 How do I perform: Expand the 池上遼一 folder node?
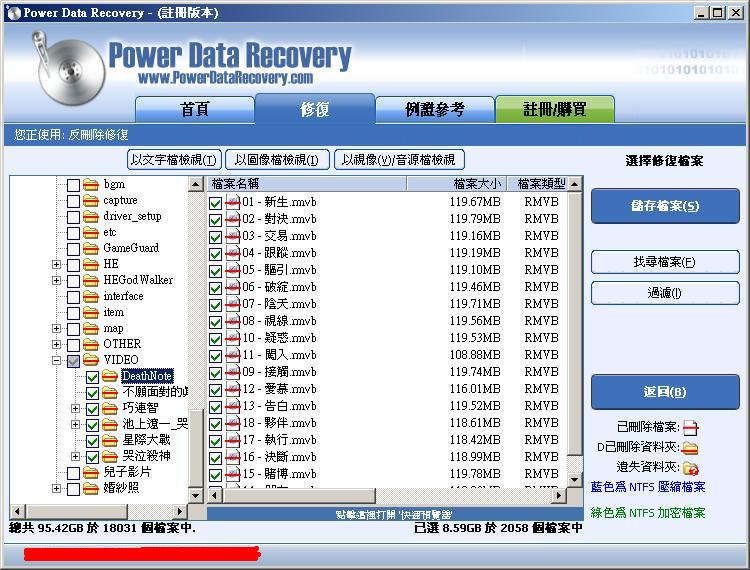[x=75, y=424]
